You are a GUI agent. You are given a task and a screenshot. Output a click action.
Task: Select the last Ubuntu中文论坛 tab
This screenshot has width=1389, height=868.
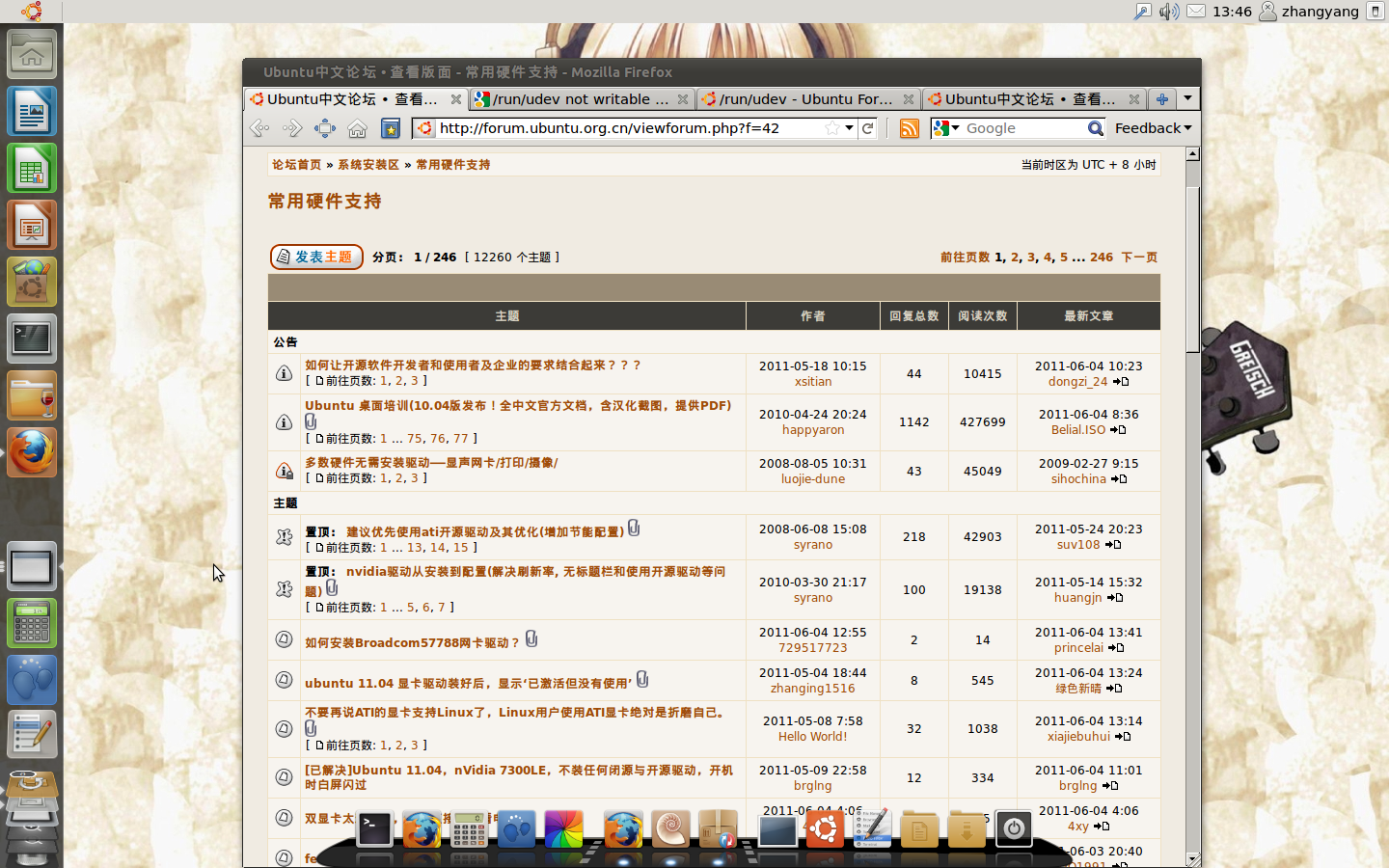(1033, 99)
